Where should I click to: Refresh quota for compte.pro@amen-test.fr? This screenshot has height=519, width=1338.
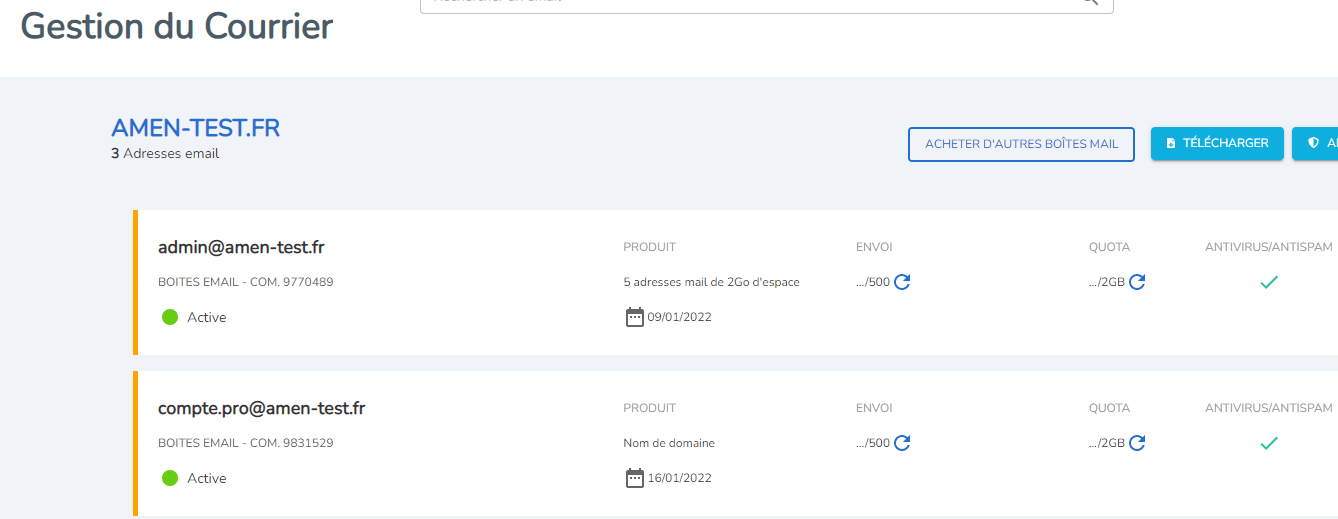[1137, 443]
